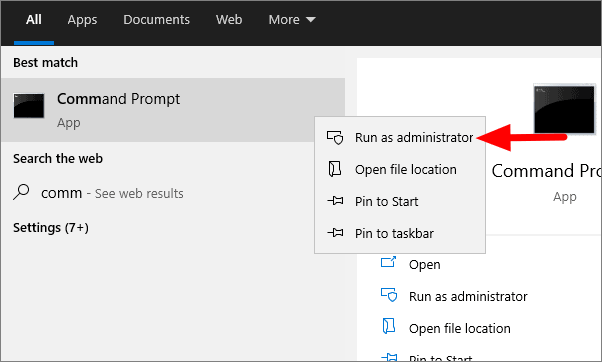Expand the Settings (7+) results group
The height and width of the screenshot is (362, 602).
[51, 228]
